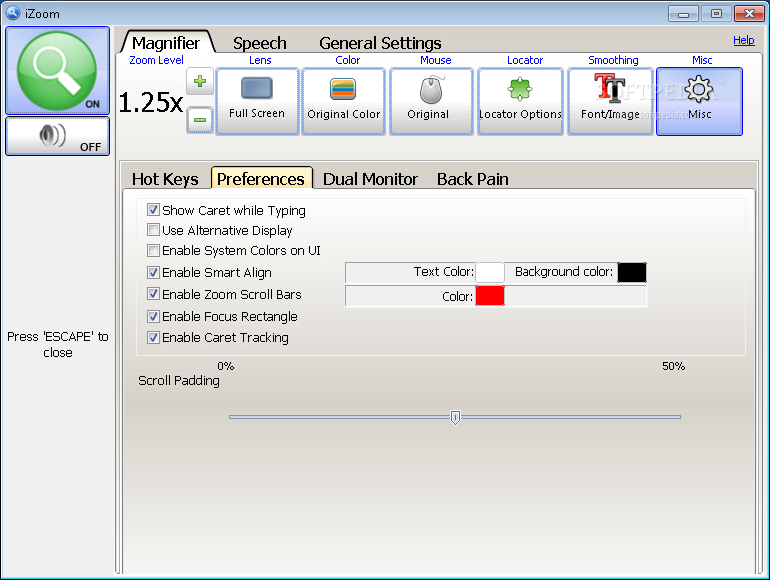Switch to the Dual Monitor tab
The height and width of the screenshot is (580, 770).
(370, 179)
